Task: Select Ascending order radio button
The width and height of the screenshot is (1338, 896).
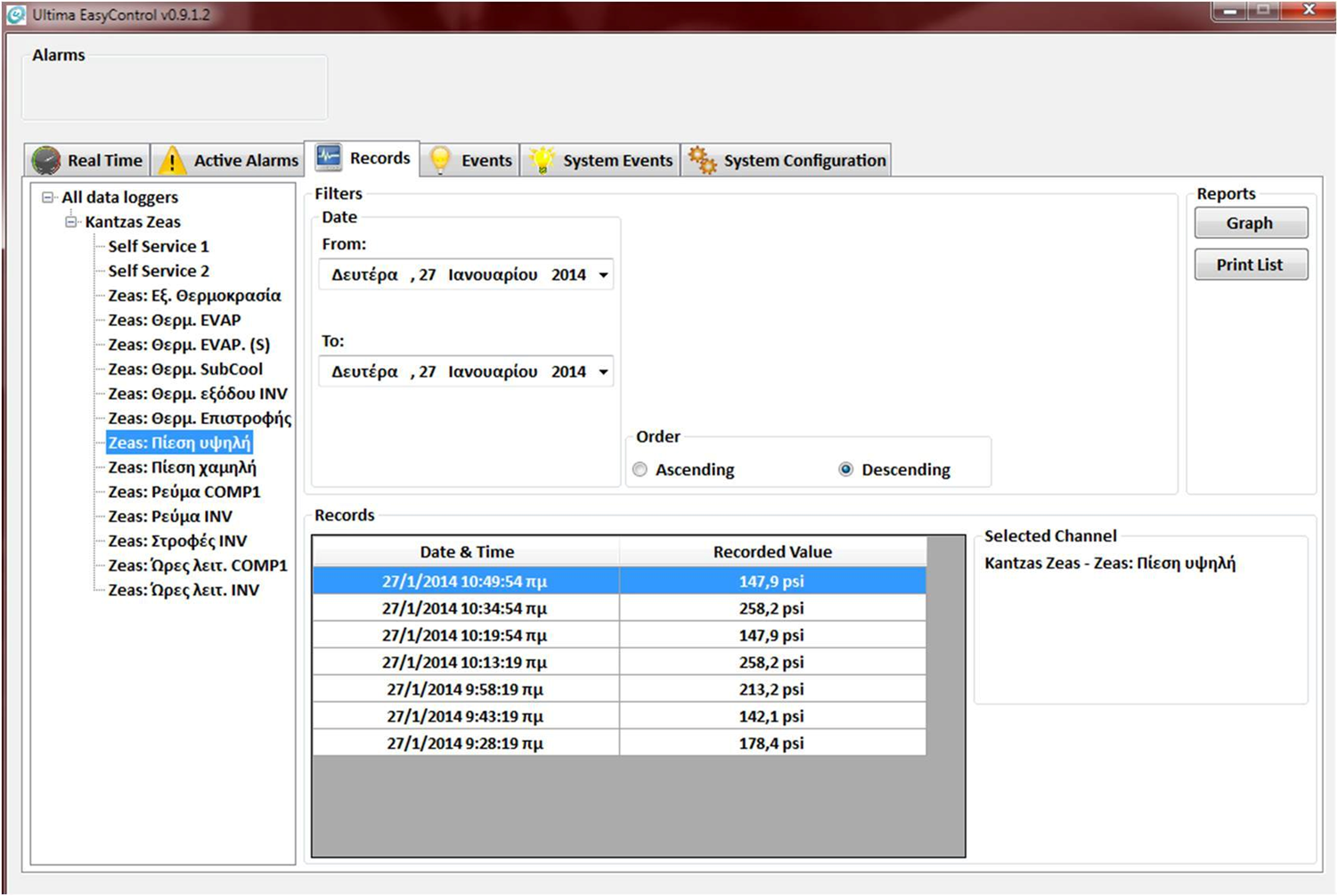Action: click(x=640, y=469)
